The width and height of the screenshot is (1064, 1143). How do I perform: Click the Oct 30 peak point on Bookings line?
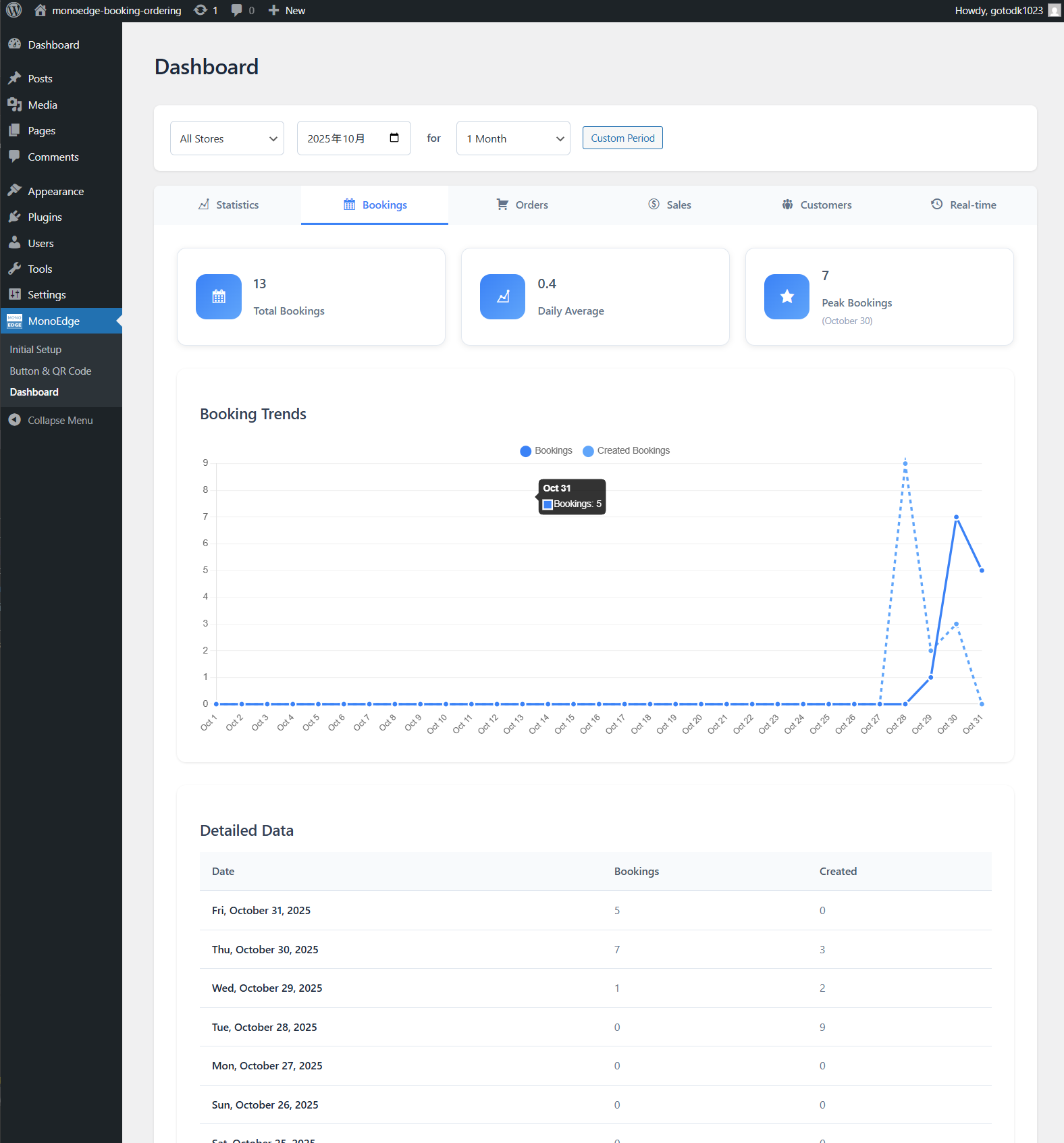(956, 517)
